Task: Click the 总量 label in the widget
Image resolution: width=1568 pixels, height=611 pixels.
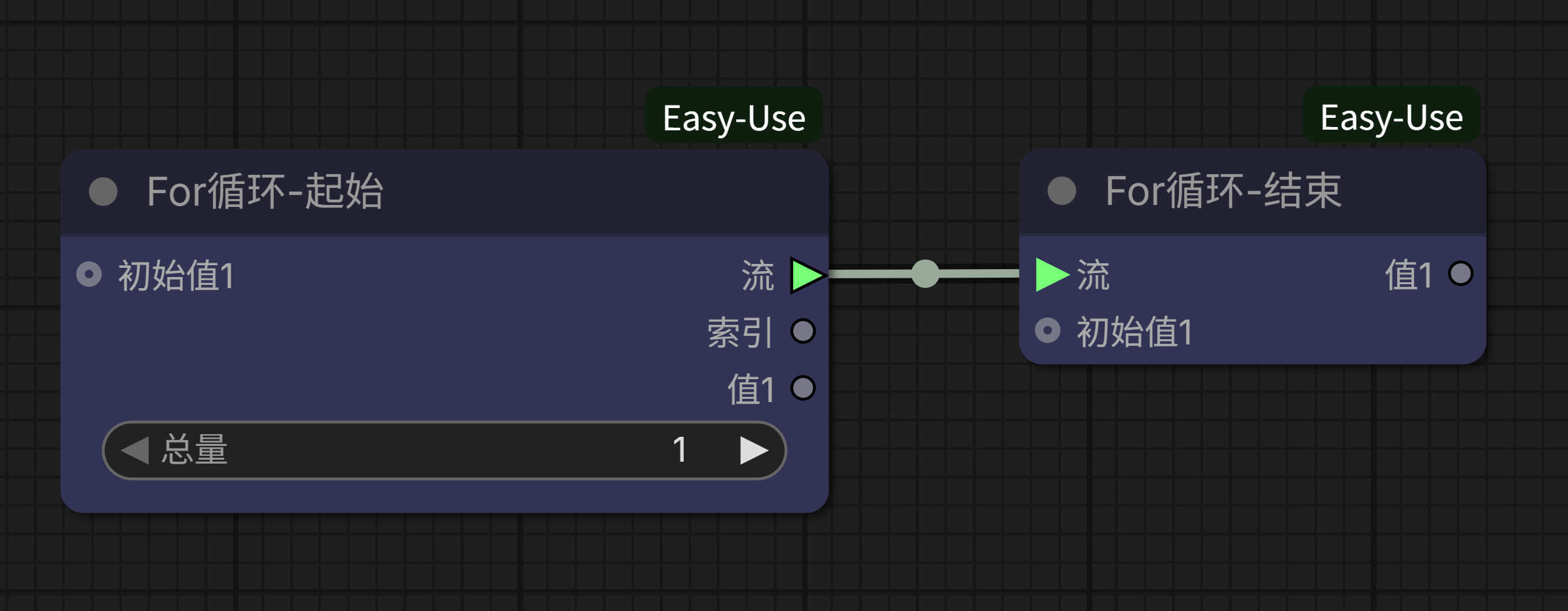Action: [x=195, y=451]
